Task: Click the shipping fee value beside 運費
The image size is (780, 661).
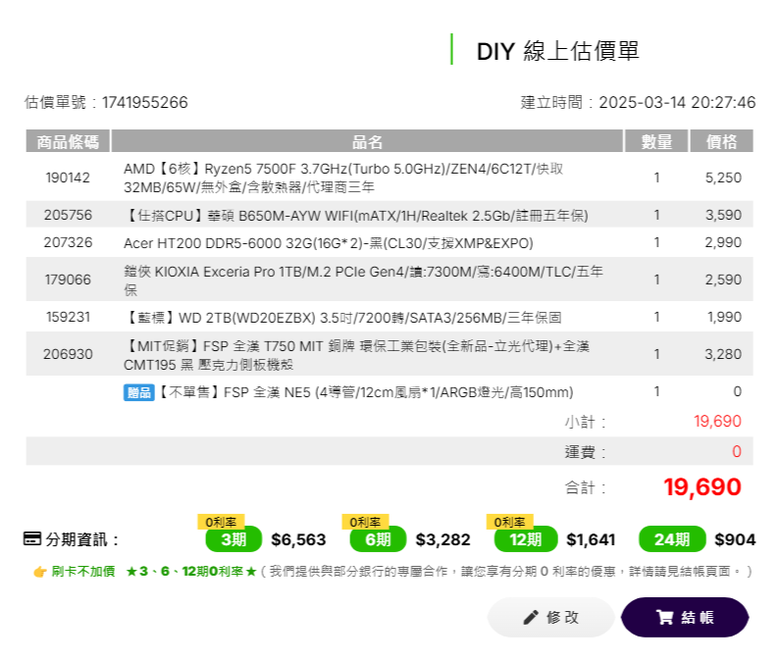Action: pos(737,452)
